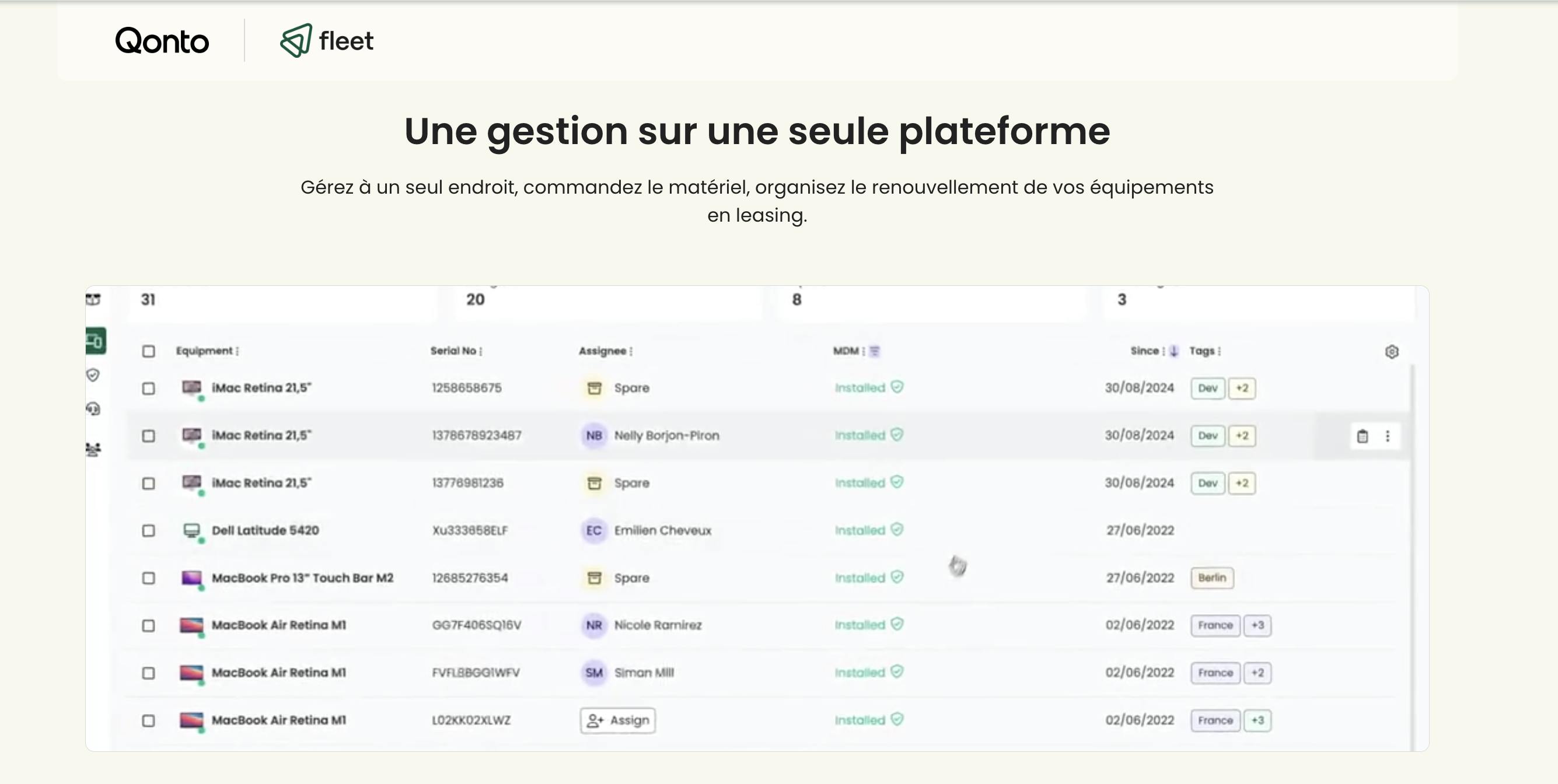This screenshot has height=784, width=1558.
Task: Click the clipboard icon on Nelly's row
Action: click(1362, 436)
